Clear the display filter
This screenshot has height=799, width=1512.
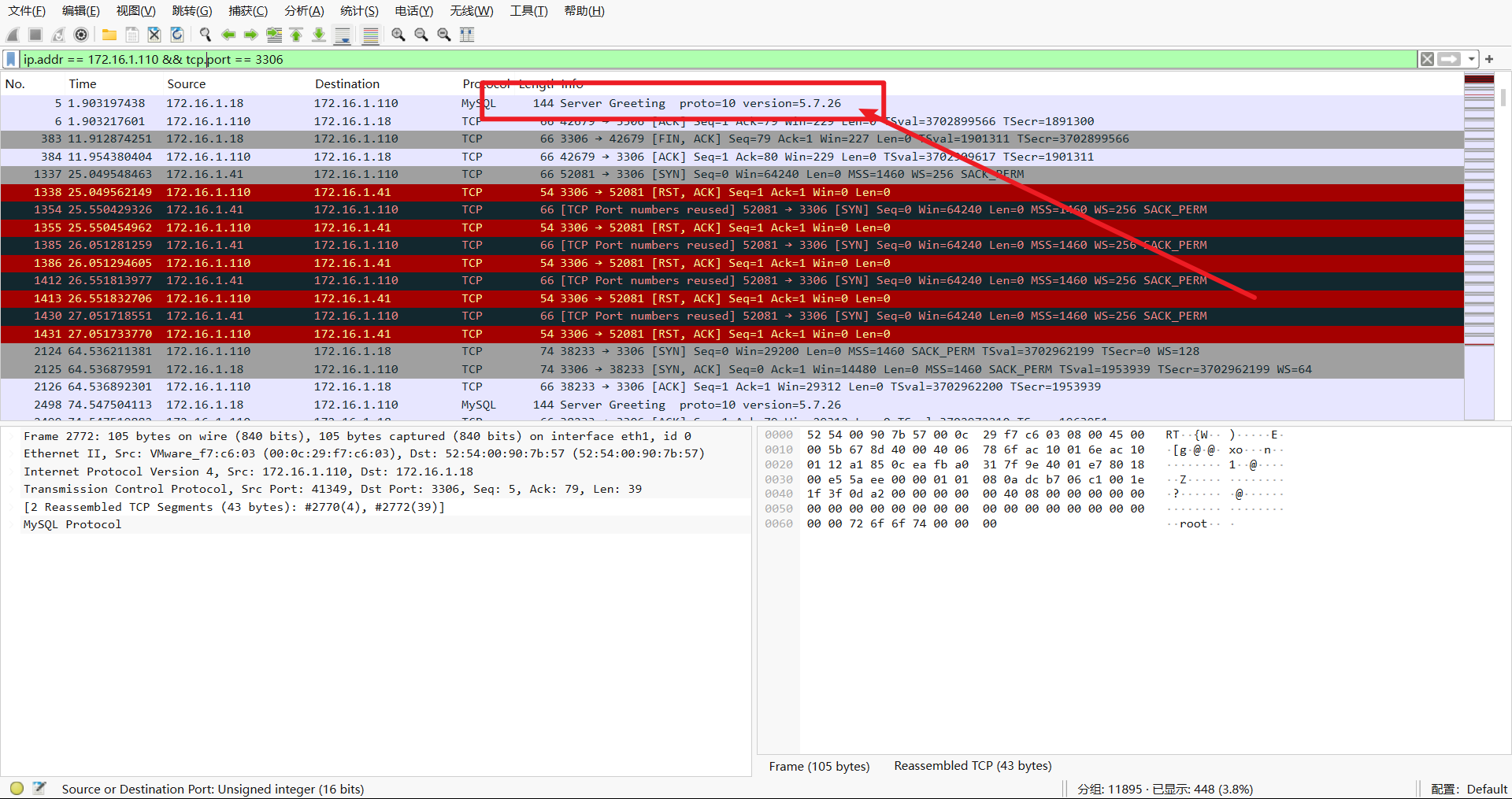pyautogui.click(x=1427, y=59)
